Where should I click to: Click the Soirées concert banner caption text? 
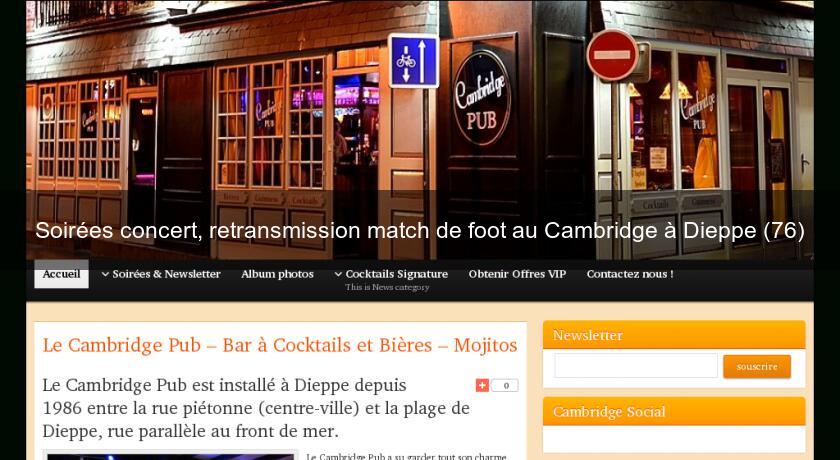coord(419,230)
